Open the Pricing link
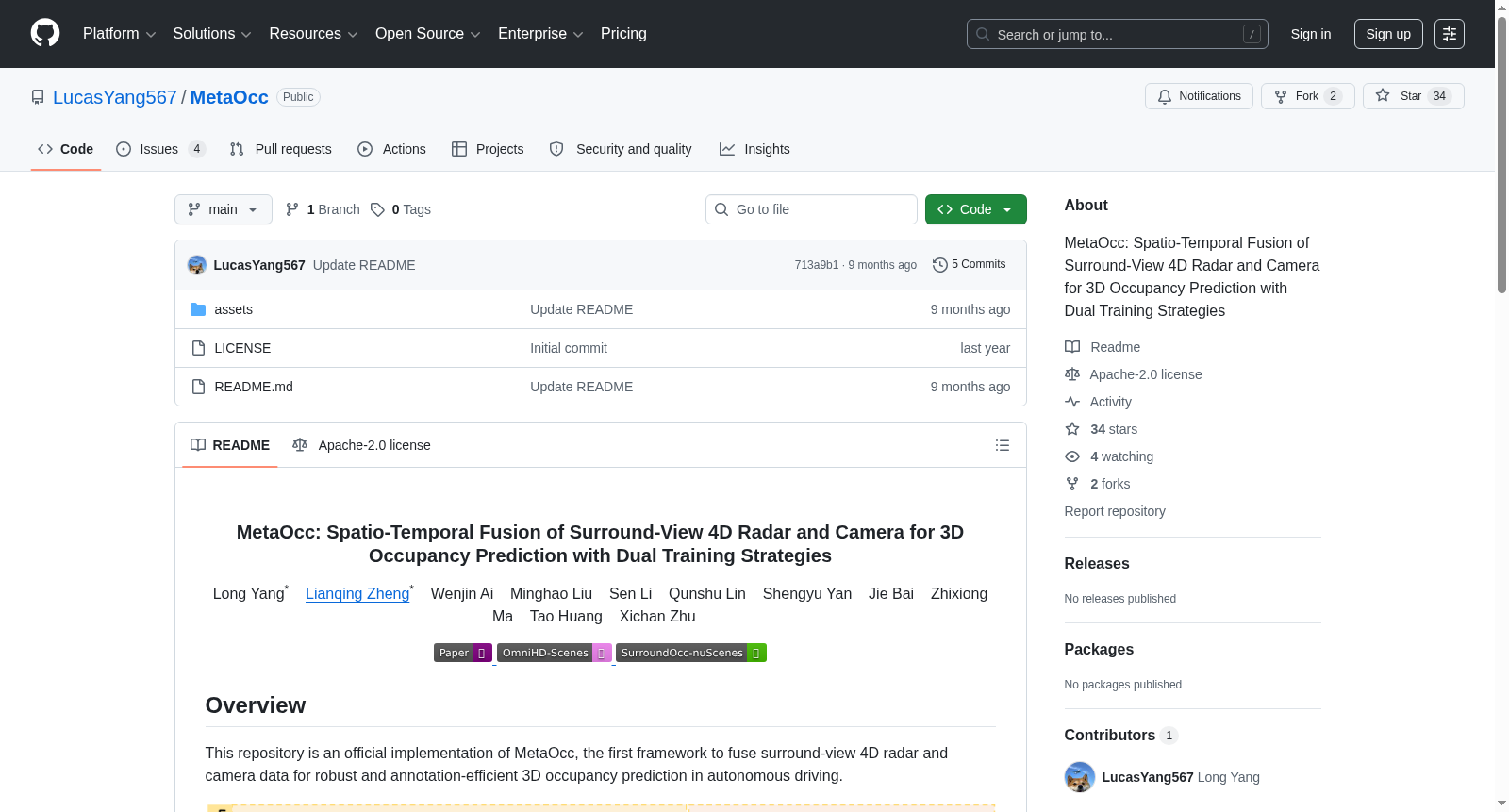The width and height of the screenshot is (1509, 812). 623,34
